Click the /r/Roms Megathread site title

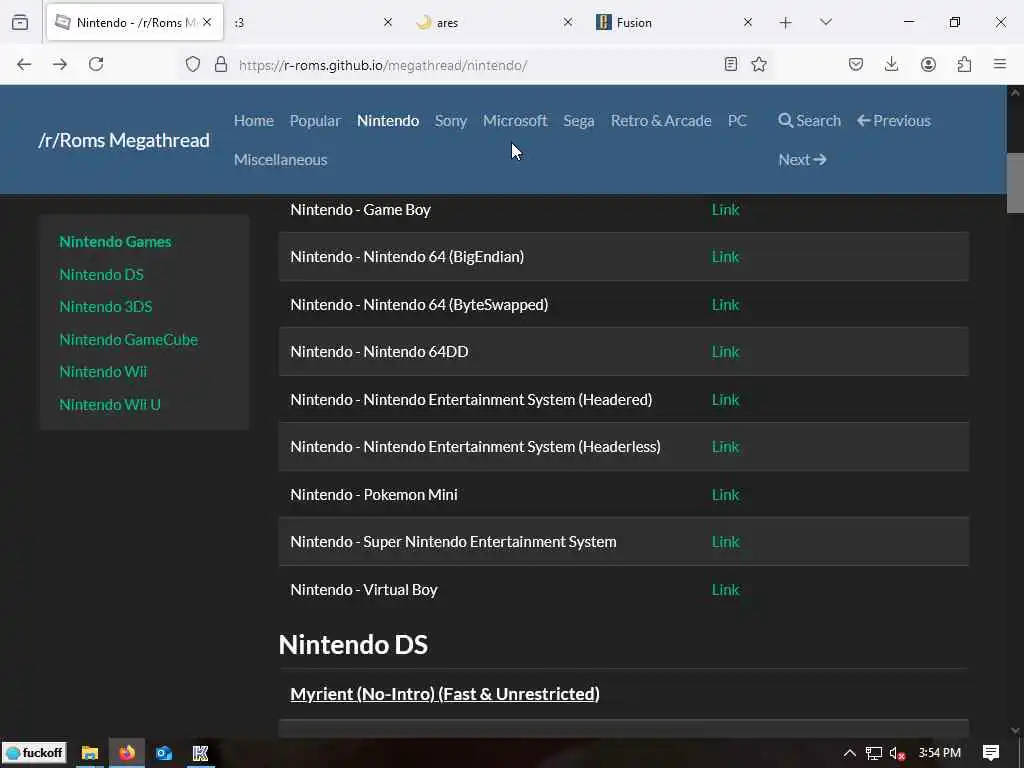pos(124,140)
